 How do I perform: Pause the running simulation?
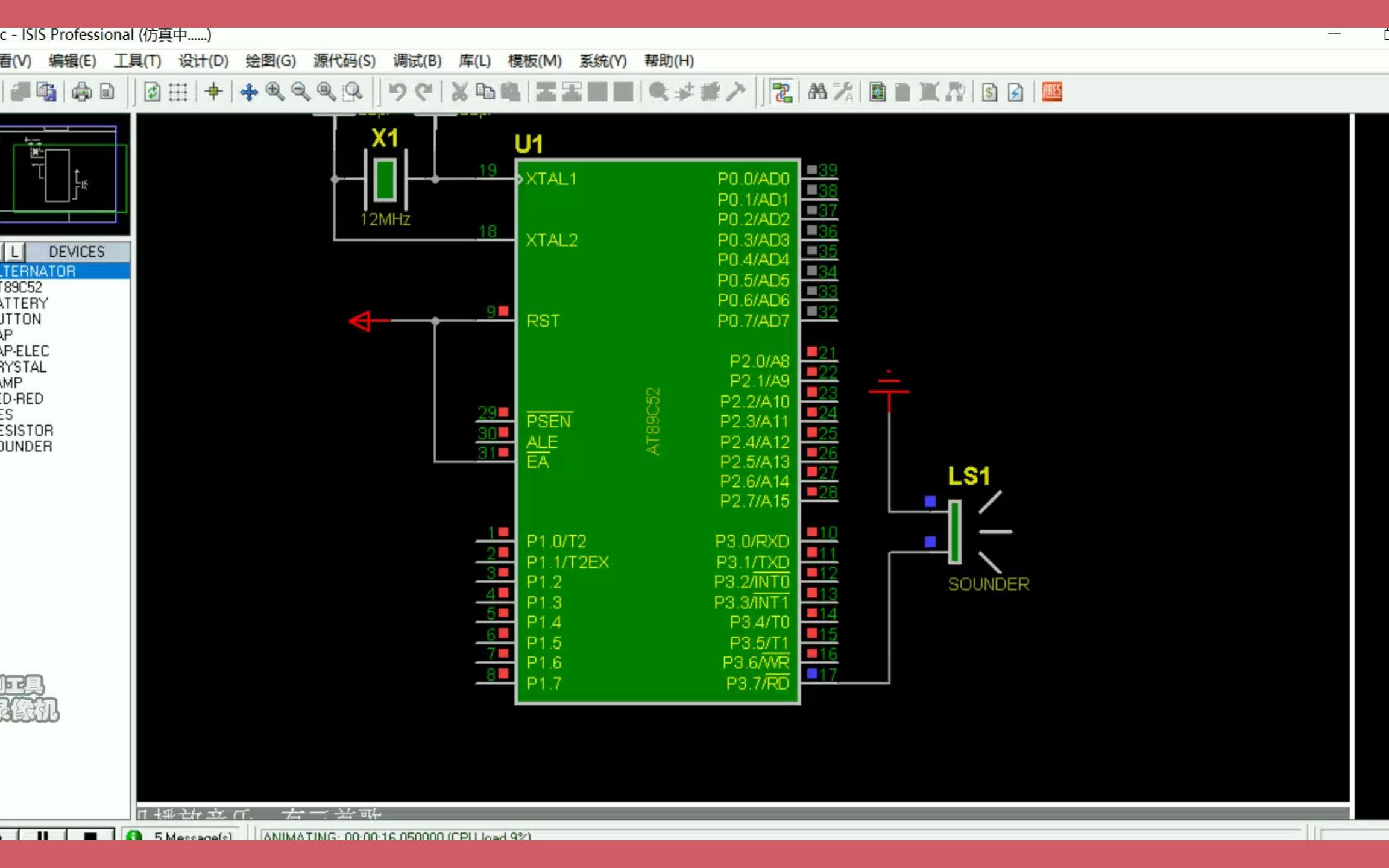pyautogui.click(x=42, y=835)
